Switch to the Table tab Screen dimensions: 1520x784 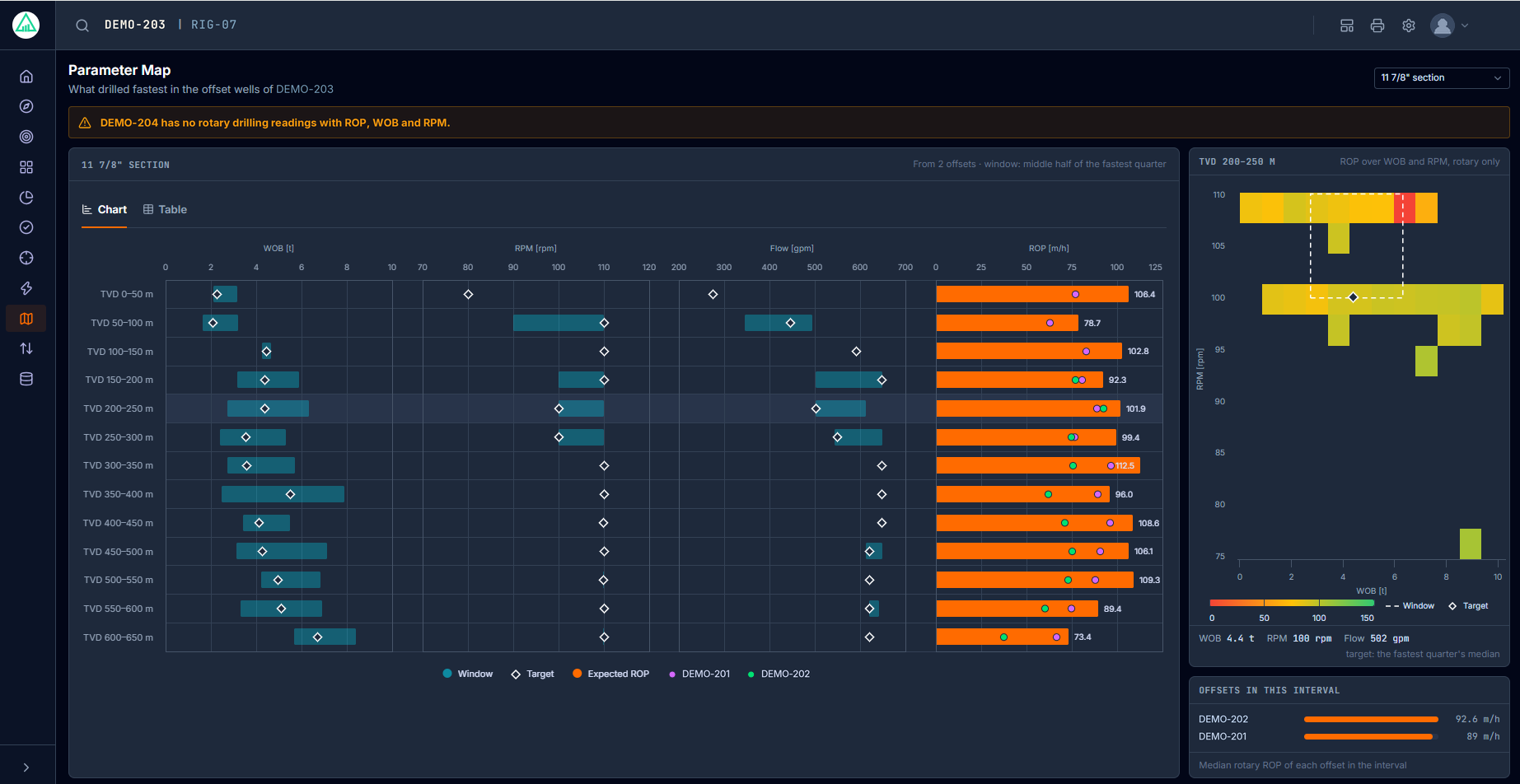point(165,210)
